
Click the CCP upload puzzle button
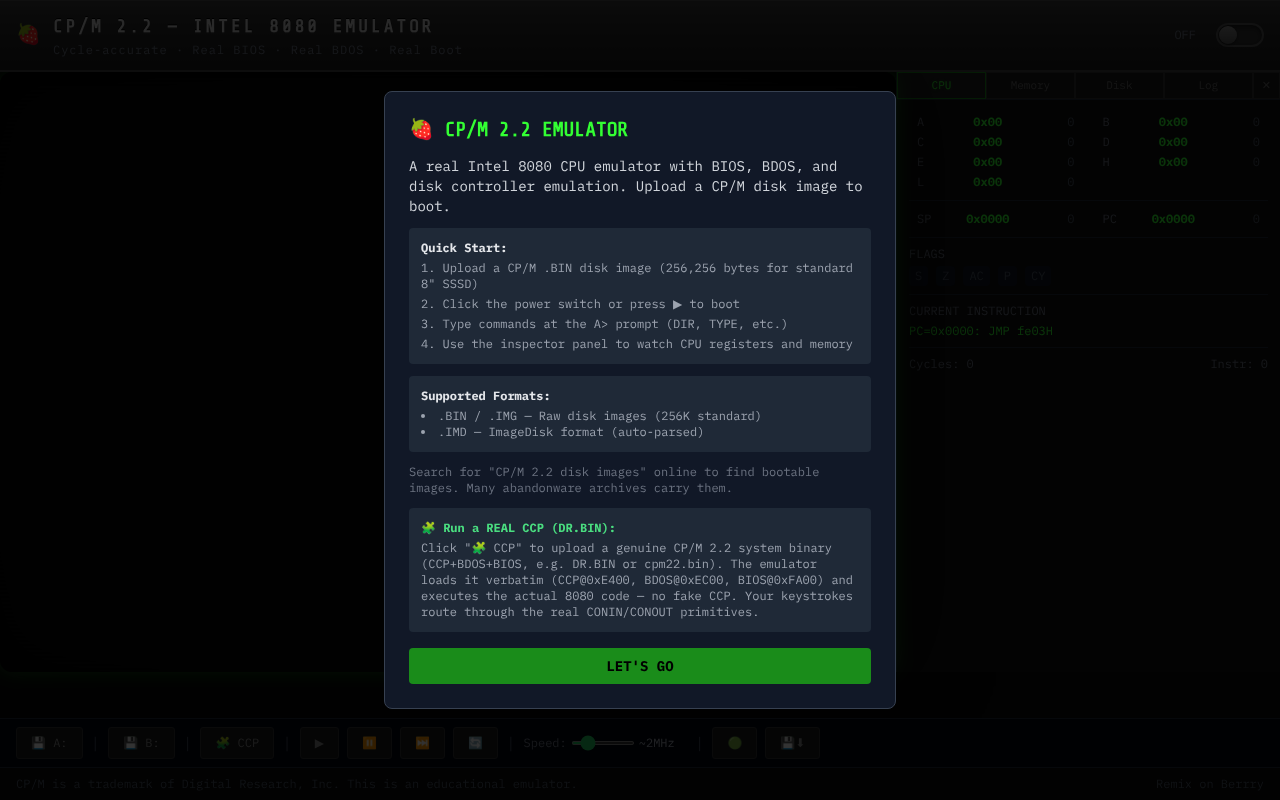pyautogui.click(x=237, y=743)
